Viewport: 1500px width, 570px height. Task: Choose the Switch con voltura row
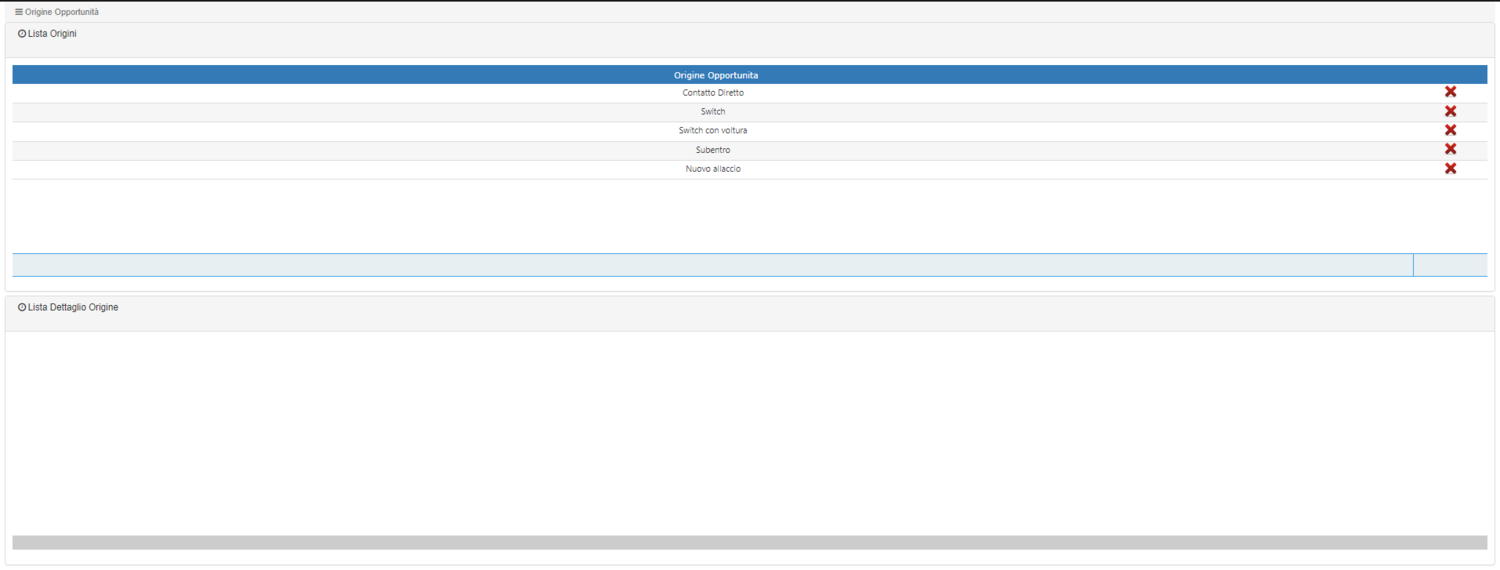(713, 131)
